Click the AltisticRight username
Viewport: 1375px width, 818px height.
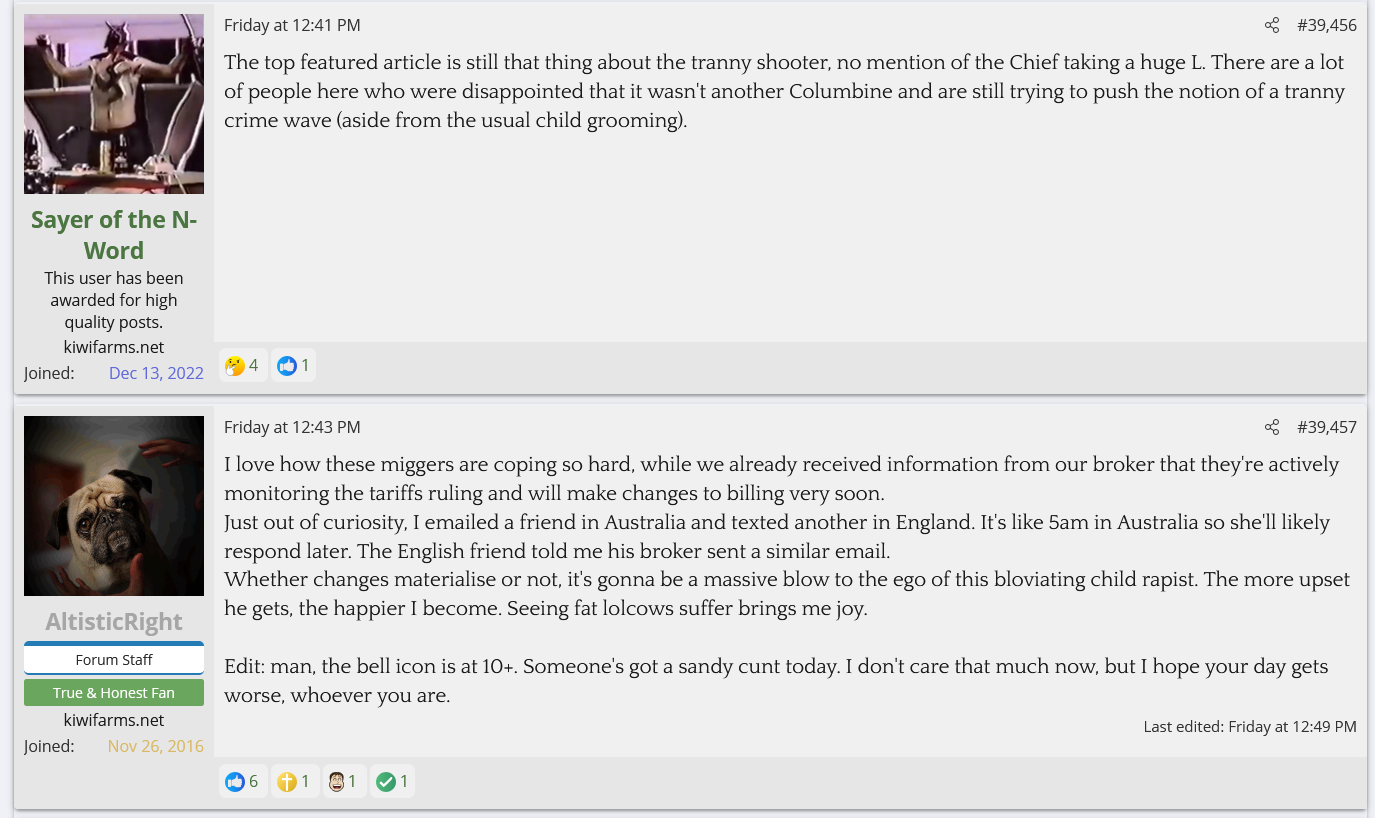[x=114, y=622]
